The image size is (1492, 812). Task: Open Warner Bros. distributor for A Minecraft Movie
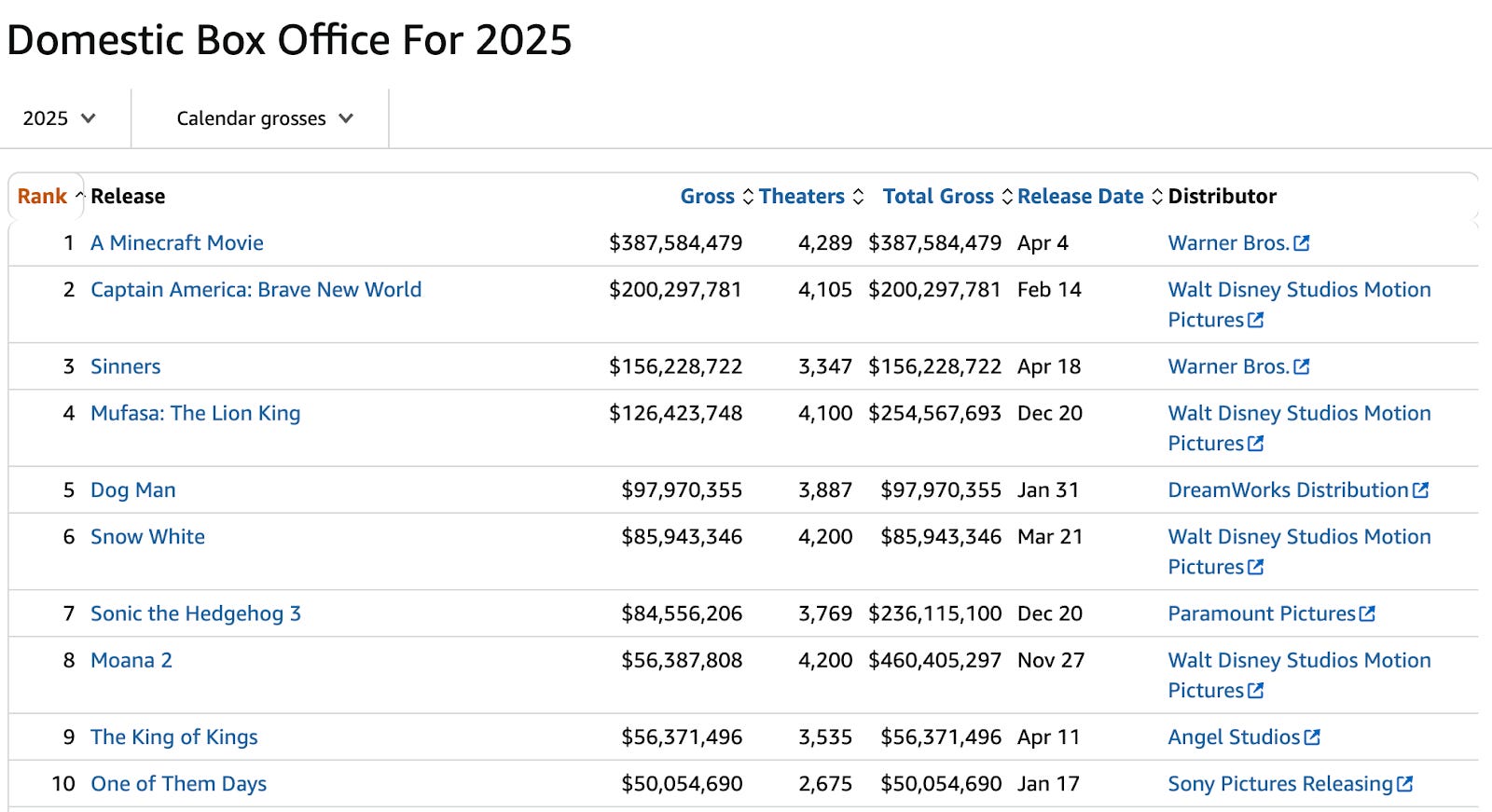1238,242
